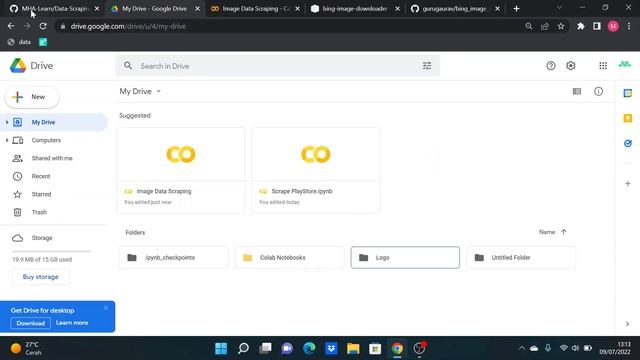
Task: Reverse sort direction arrow next to Name
Action: click(x=564, y=232)
